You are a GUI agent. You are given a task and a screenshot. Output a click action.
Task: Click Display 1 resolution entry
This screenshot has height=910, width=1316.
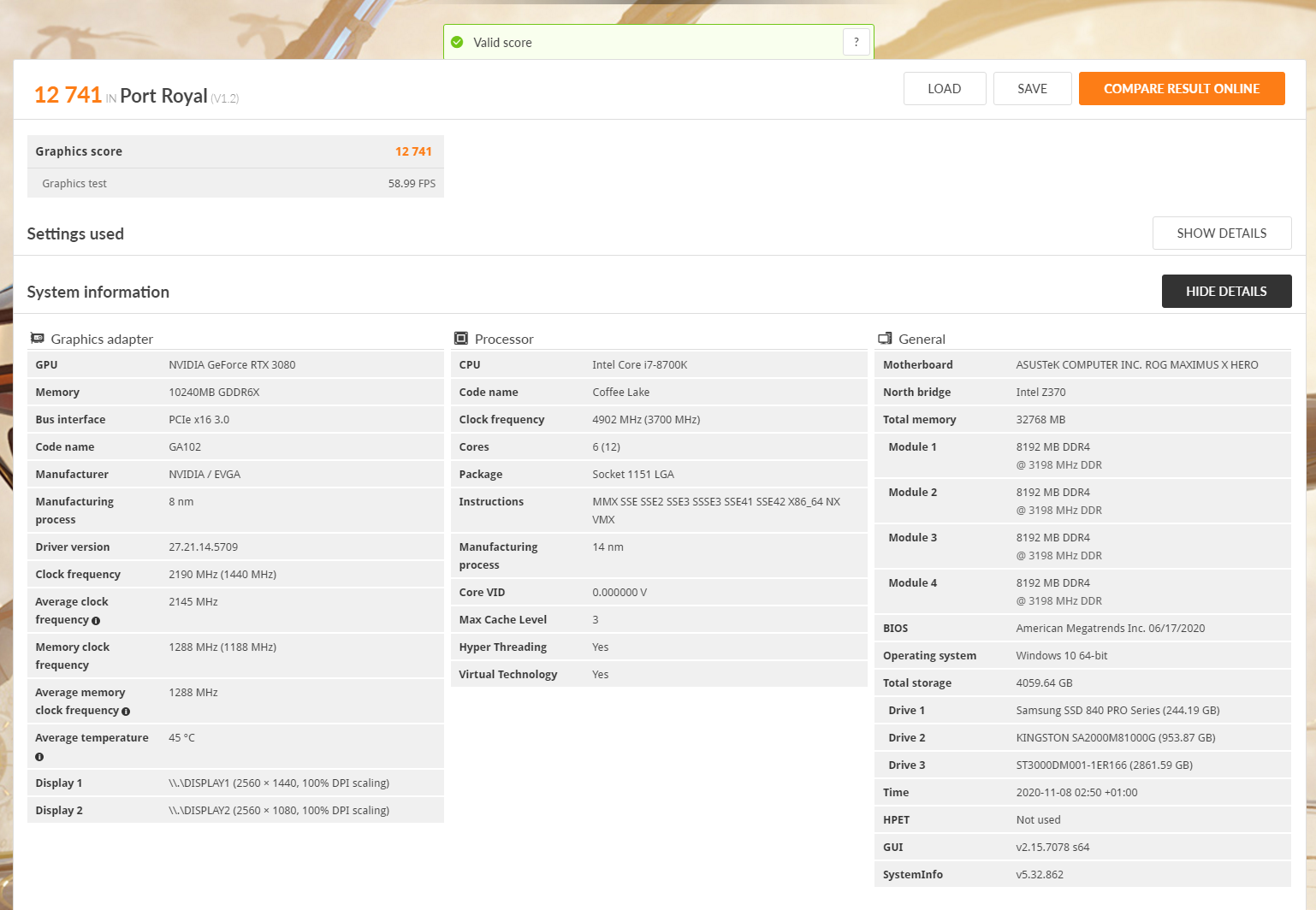(279, 783)
